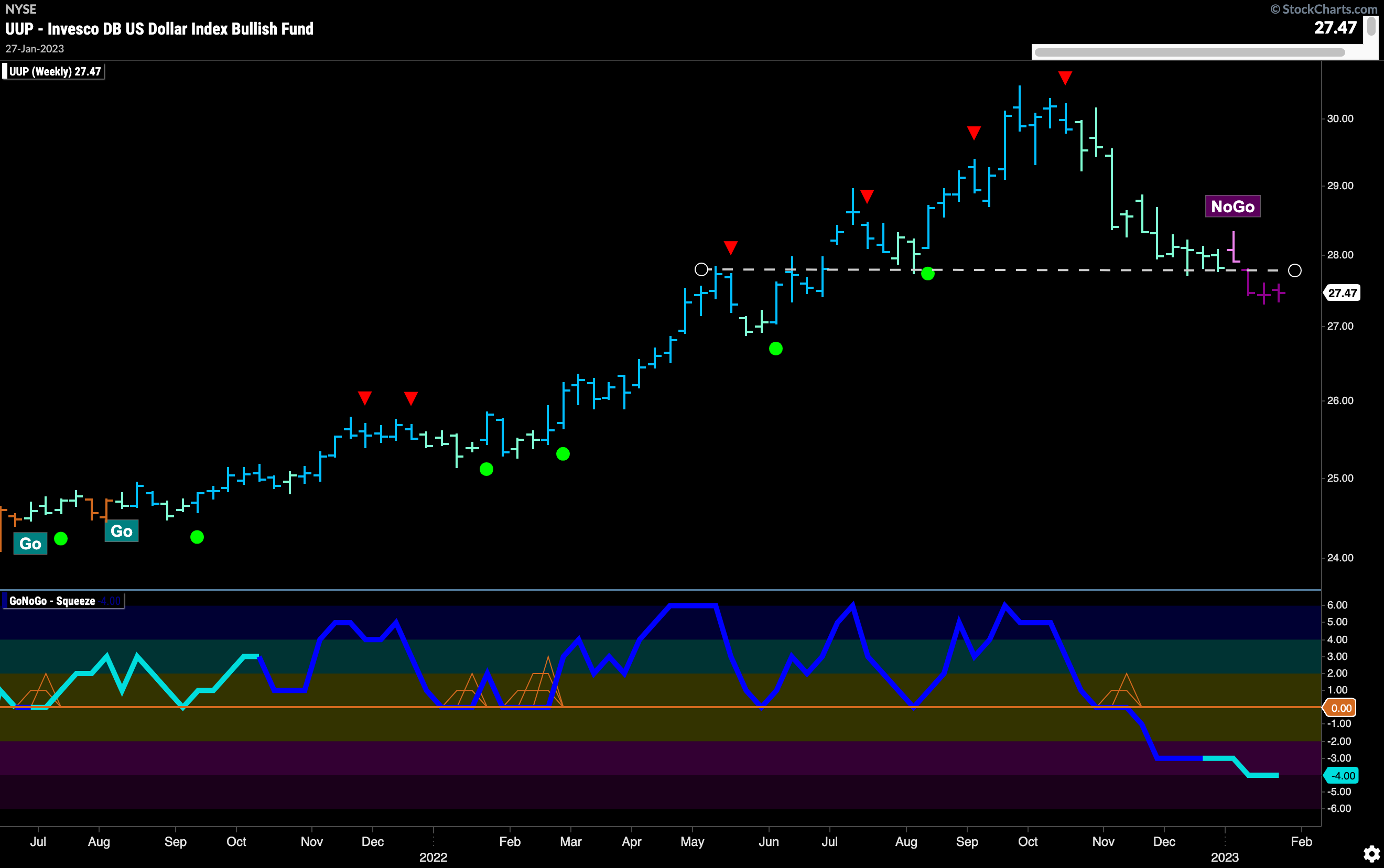
Task: Click the green dot below the June 2022 low
Action: point(775,349)
